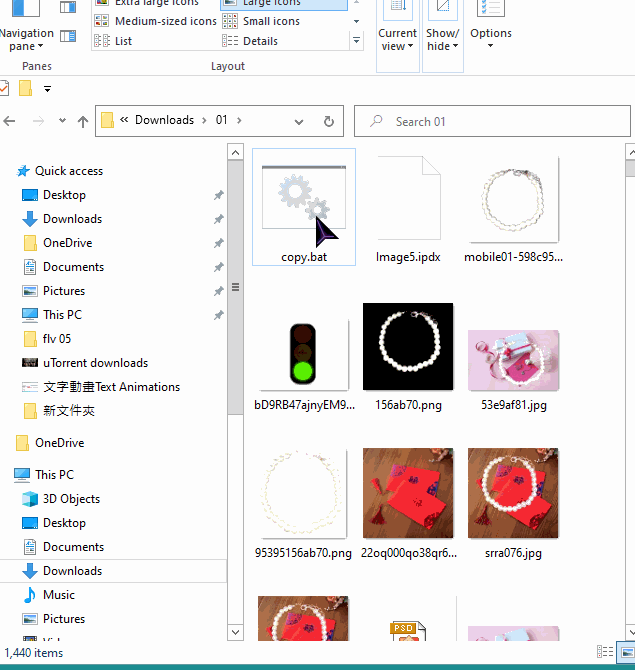Go up one folder level

pyautogui.click(x=83, y=122)
